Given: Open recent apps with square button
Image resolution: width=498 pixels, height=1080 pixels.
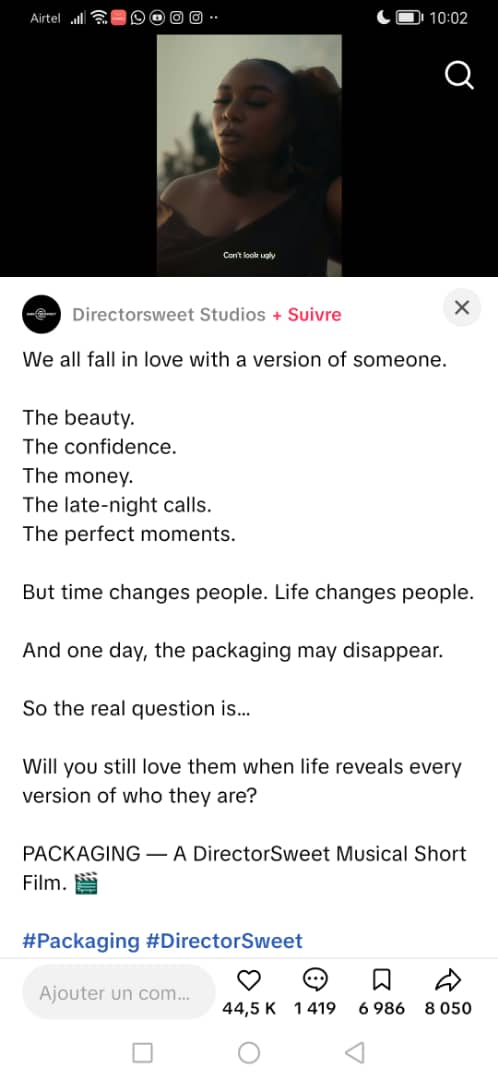Looking at the screenshot, I should point(143,1052).
